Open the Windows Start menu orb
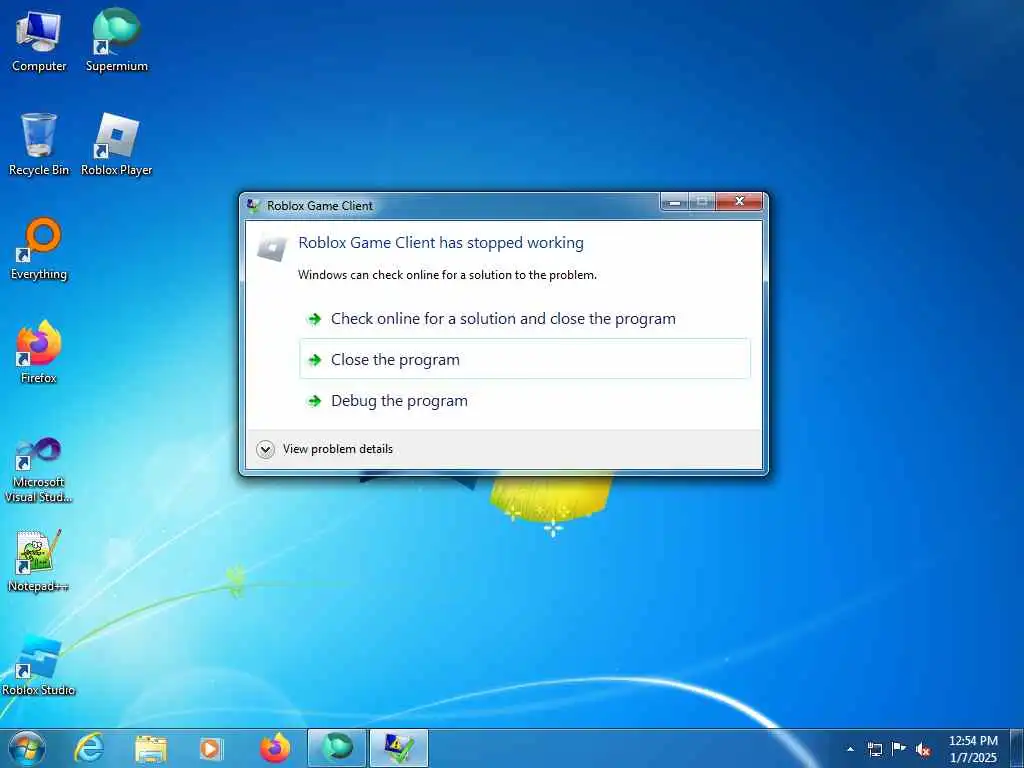Screen dimensions: 1024x768 pos(27,748)
